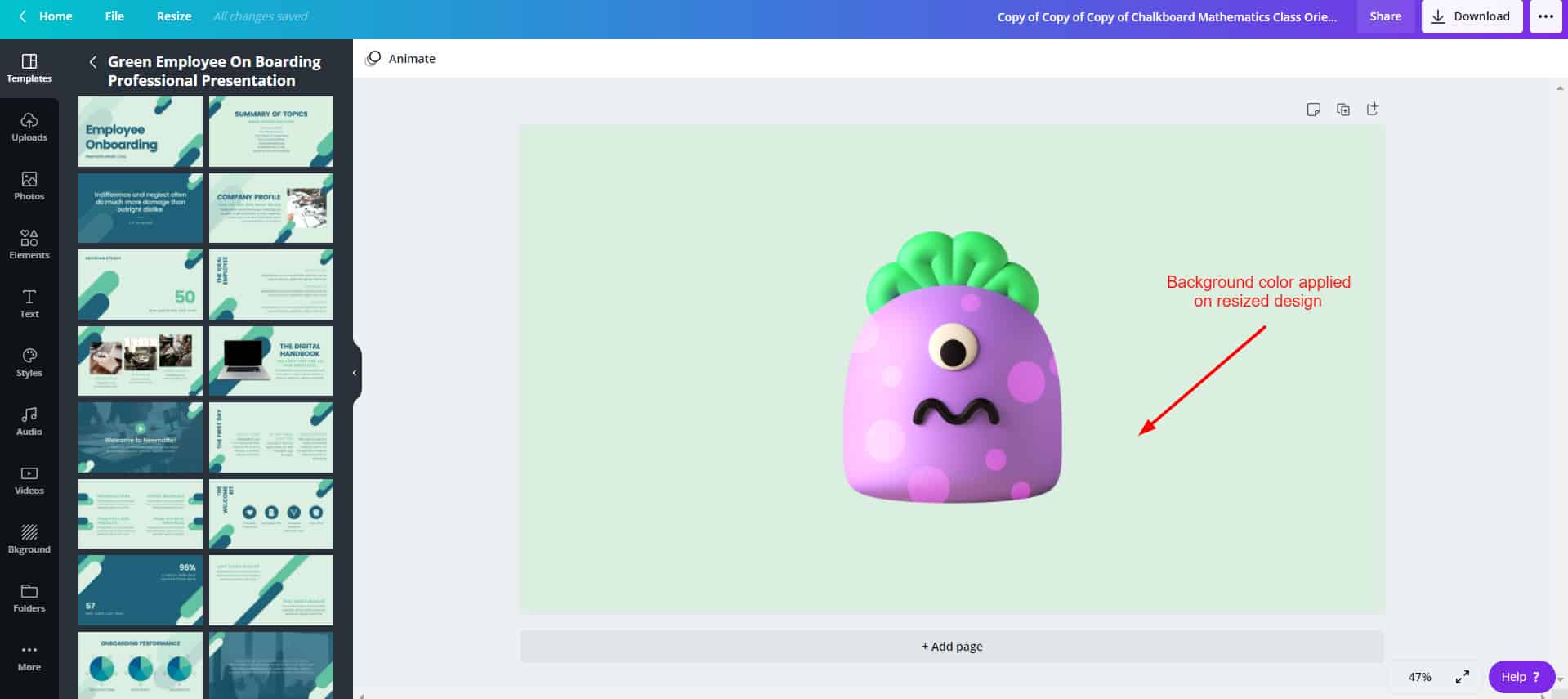1568x699 pixels.
Task: Open the Videos panel
Action: (x=29, y=480)
